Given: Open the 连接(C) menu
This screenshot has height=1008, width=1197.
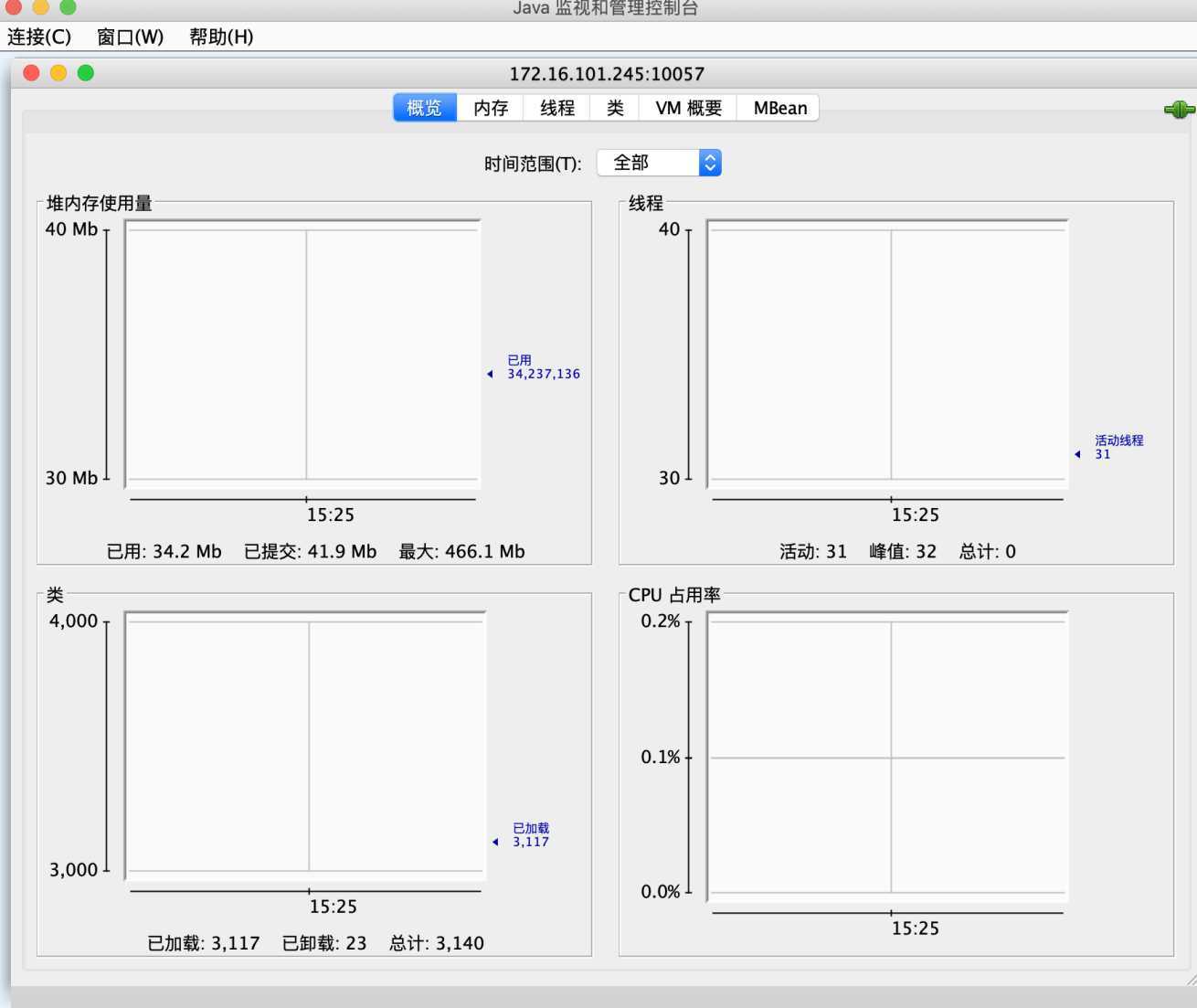Looking at the screenshot, I should click(x=39, y=37).
